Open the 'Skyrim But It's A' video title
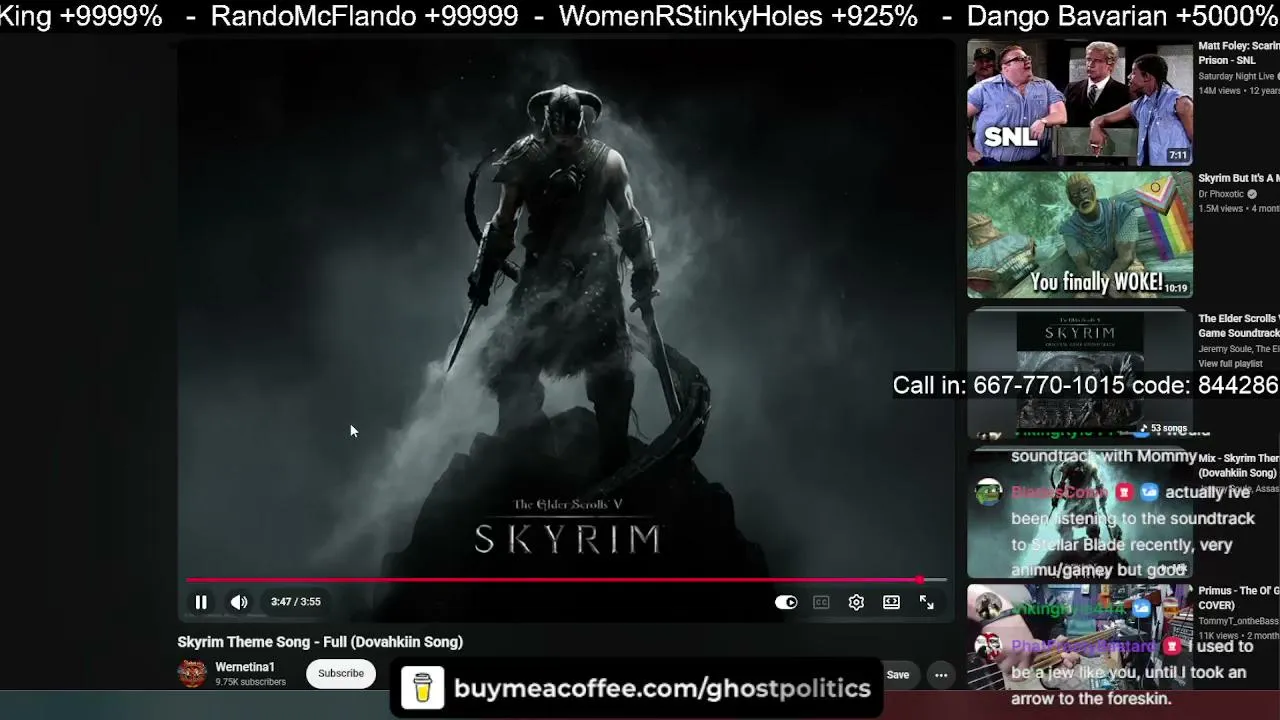The height and width of the screenshot is (720, 1280). click(x=1239, y=179)
